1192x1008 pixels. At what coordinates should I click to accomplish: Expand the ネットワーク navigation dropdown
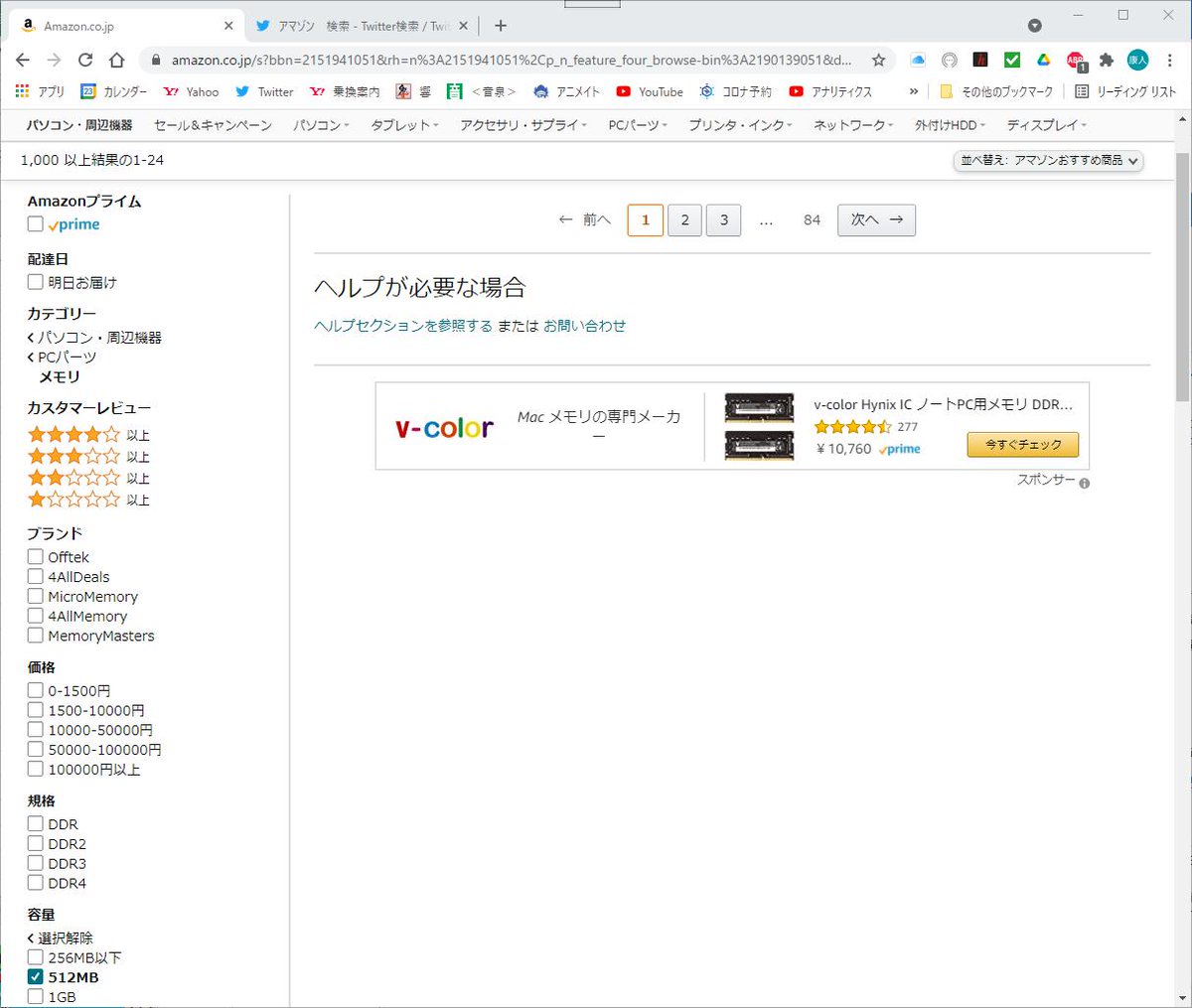point(853,125)
